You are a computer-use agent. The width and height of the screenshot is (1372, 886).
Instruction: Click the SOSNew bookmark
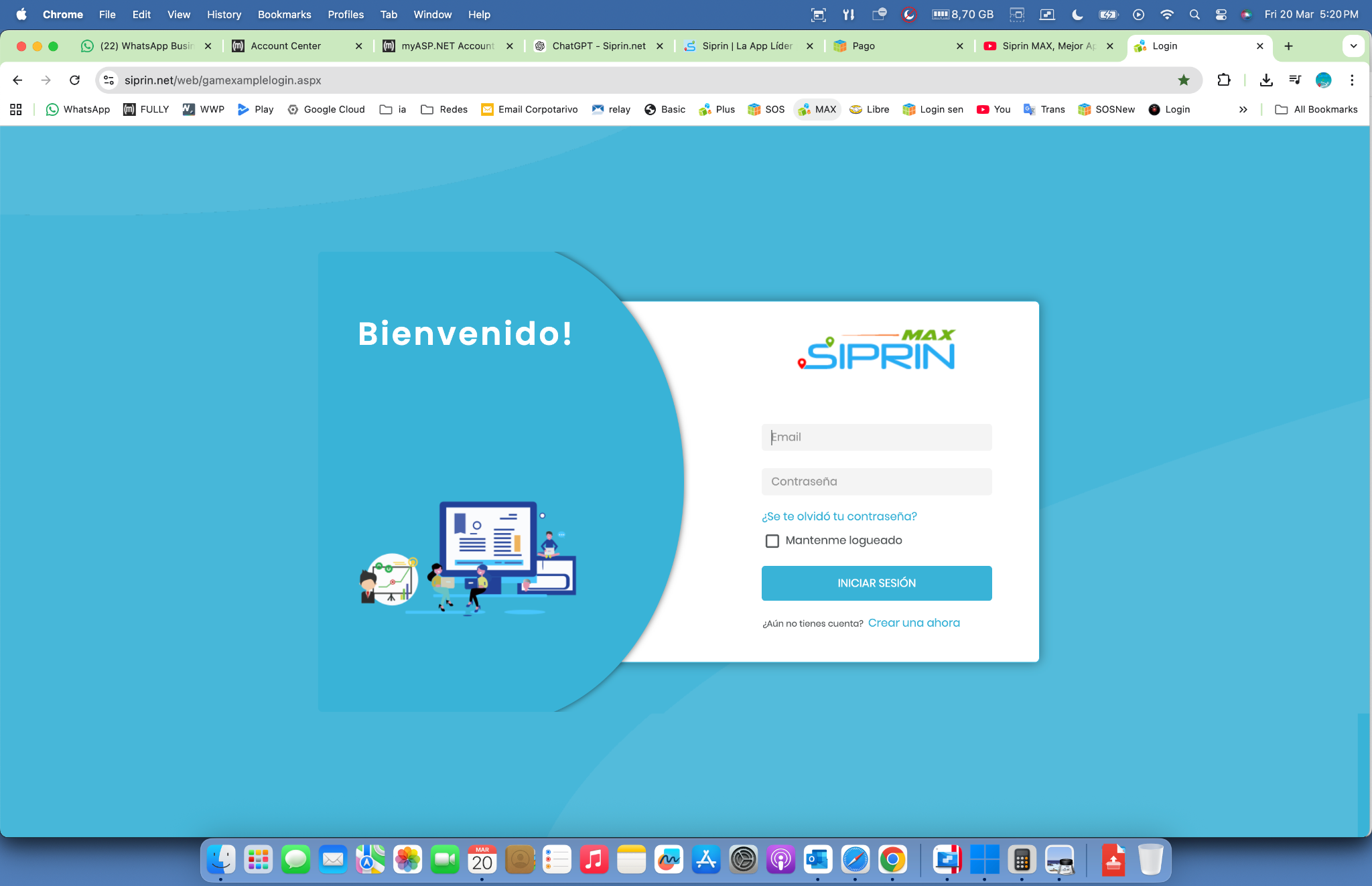(1107, 110)
